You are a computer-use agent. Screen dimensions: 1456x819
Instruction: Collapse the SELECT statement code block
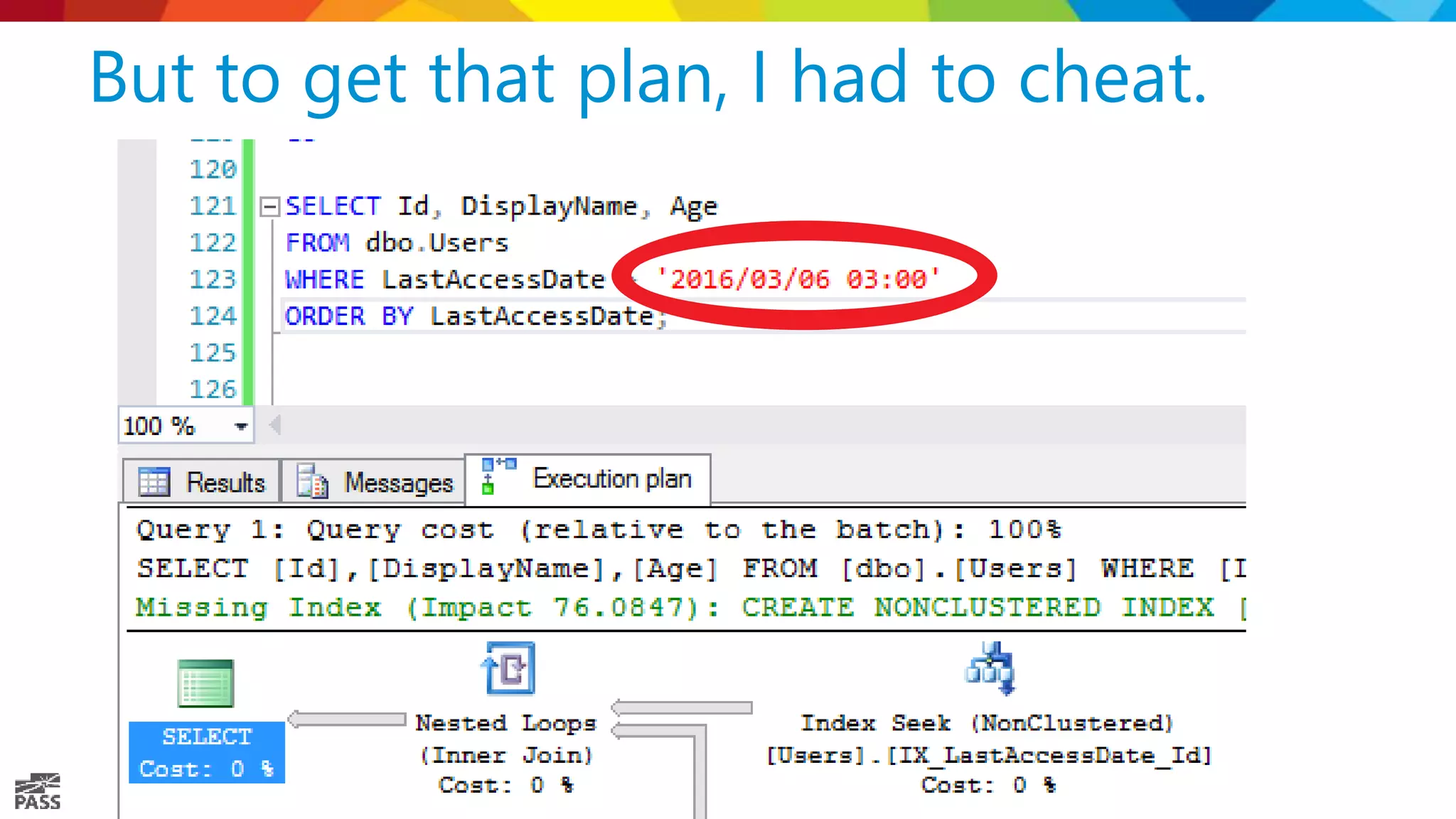click(269, 207)
